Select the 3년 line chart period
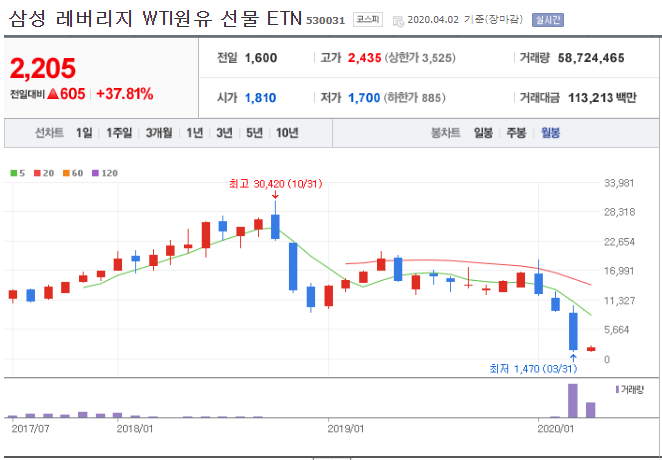Image resolution: width=662 pixels, height=460 pixels. coord(224,133)
